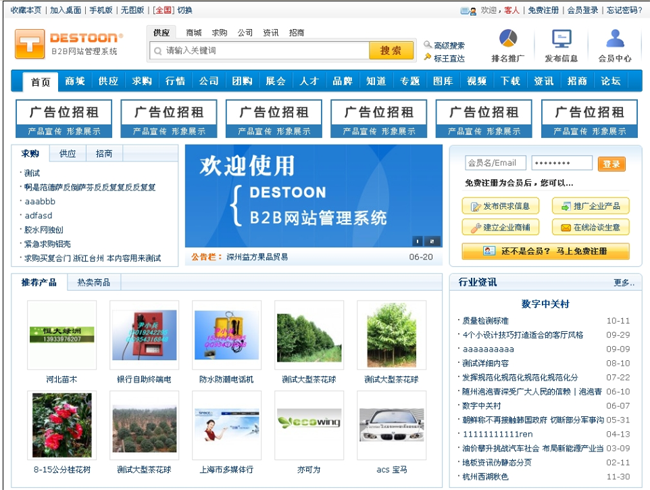Image resolution: width=650 pixels, height=490 pixels.
Task: Click the 建立企业商铺 button
Action: [500, 227]
